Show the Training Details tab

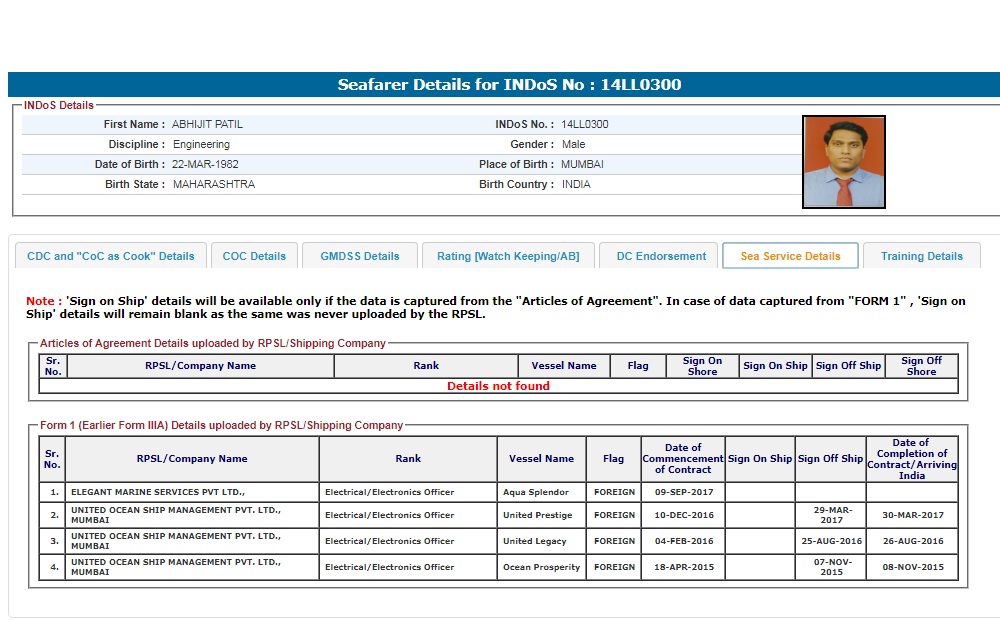tap(921, 256)
